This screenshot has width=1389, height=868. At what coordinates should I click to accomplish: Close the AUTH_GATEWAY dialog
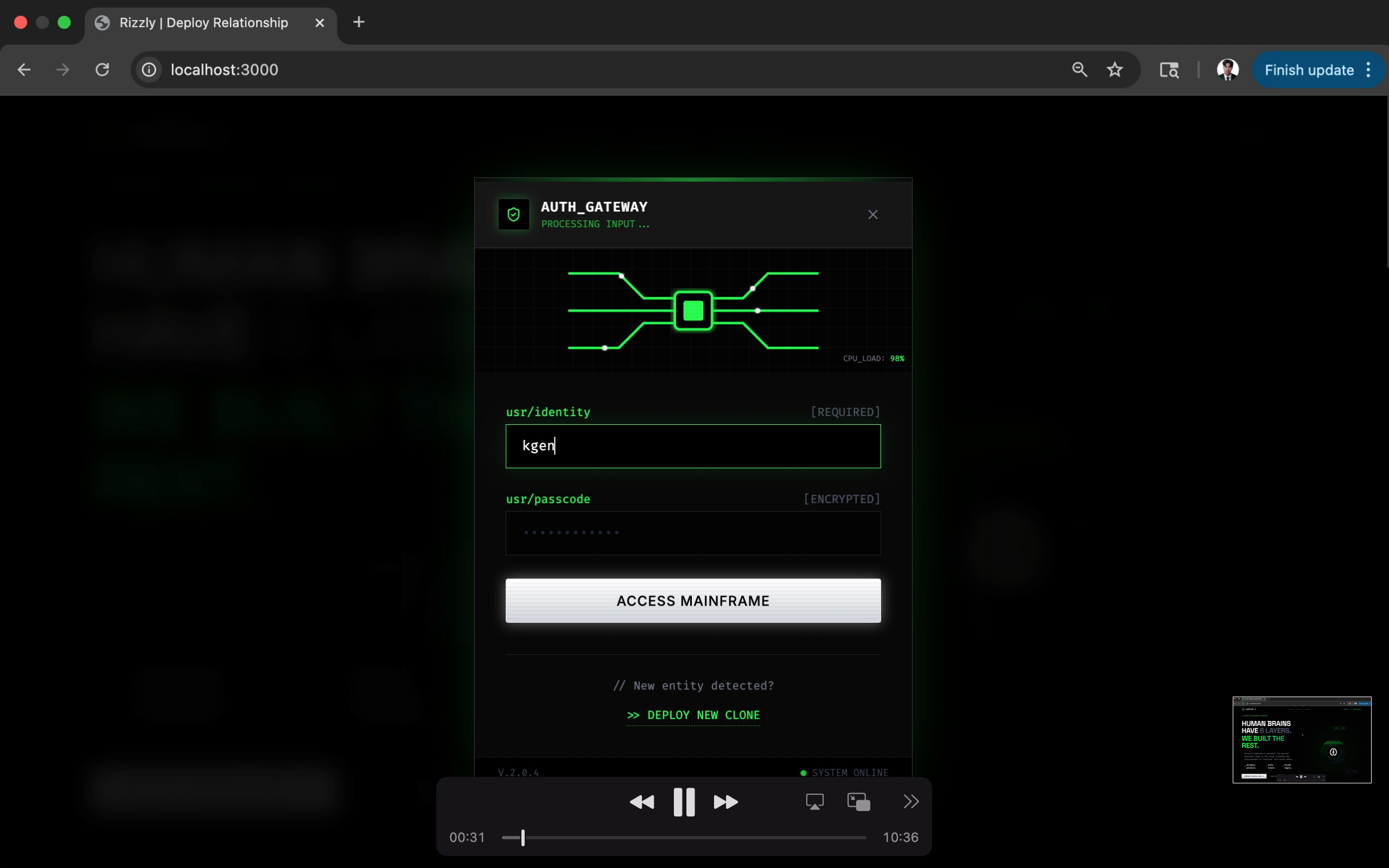point(872,215)
